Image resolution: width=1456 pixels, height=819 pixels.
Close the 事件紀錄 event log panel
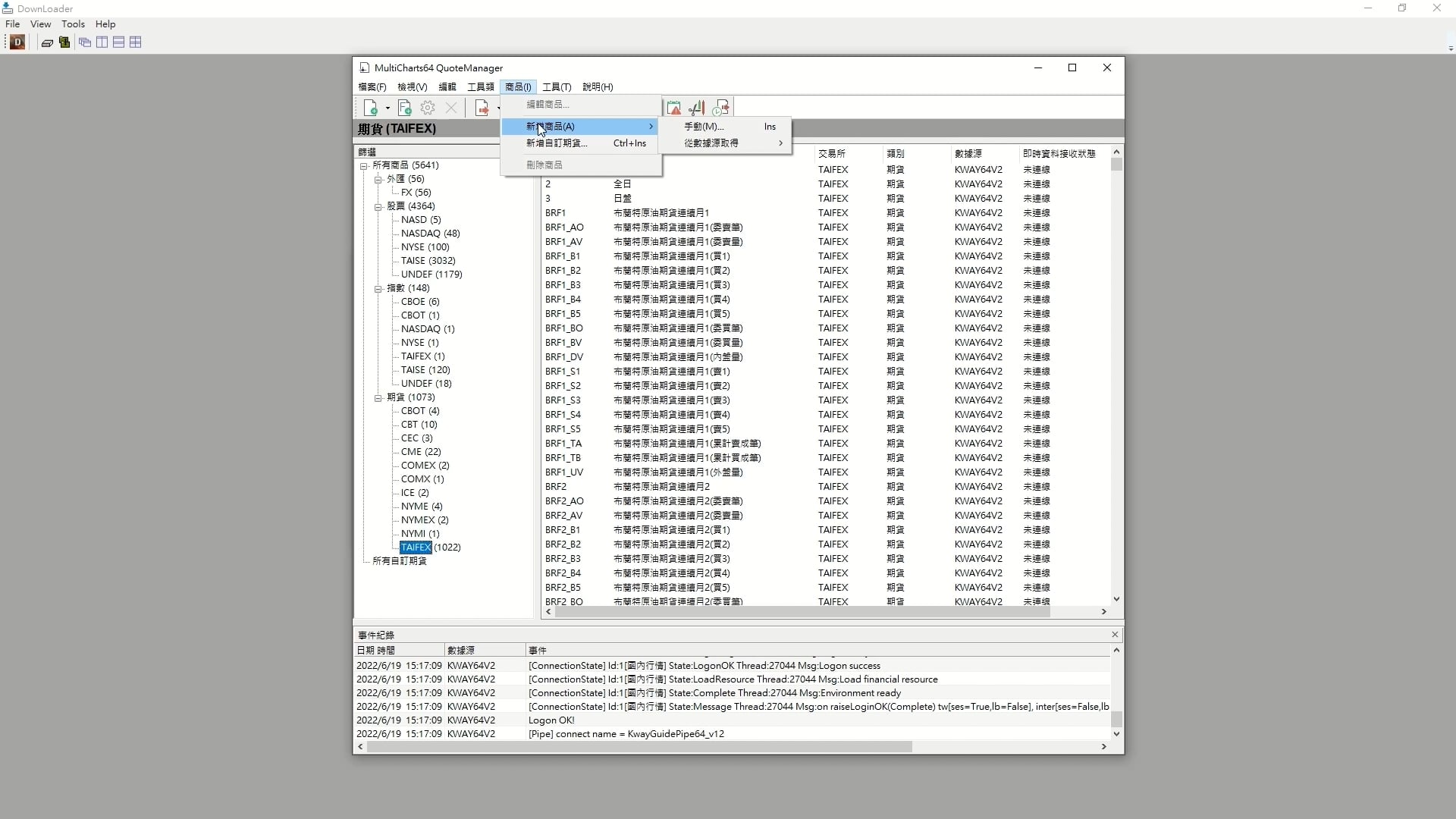pos(1115,635)
